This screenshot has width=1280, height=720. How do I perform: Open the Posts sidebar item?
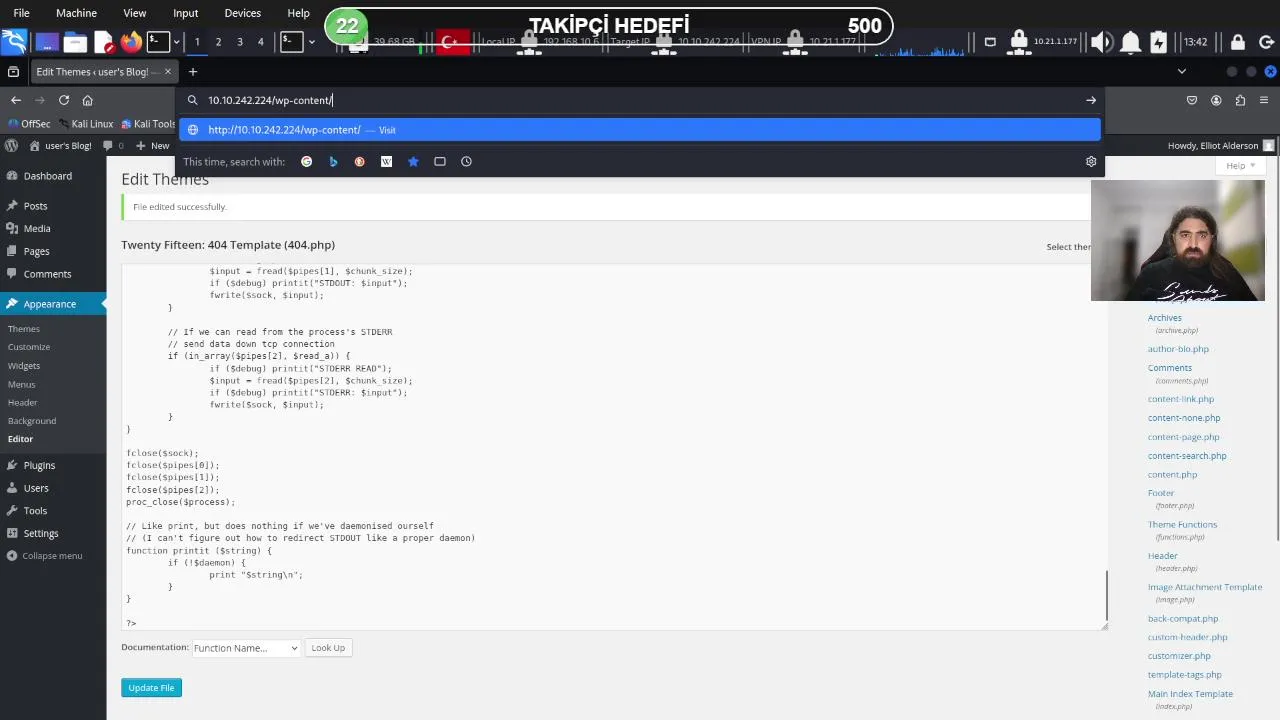click(53, 206)
